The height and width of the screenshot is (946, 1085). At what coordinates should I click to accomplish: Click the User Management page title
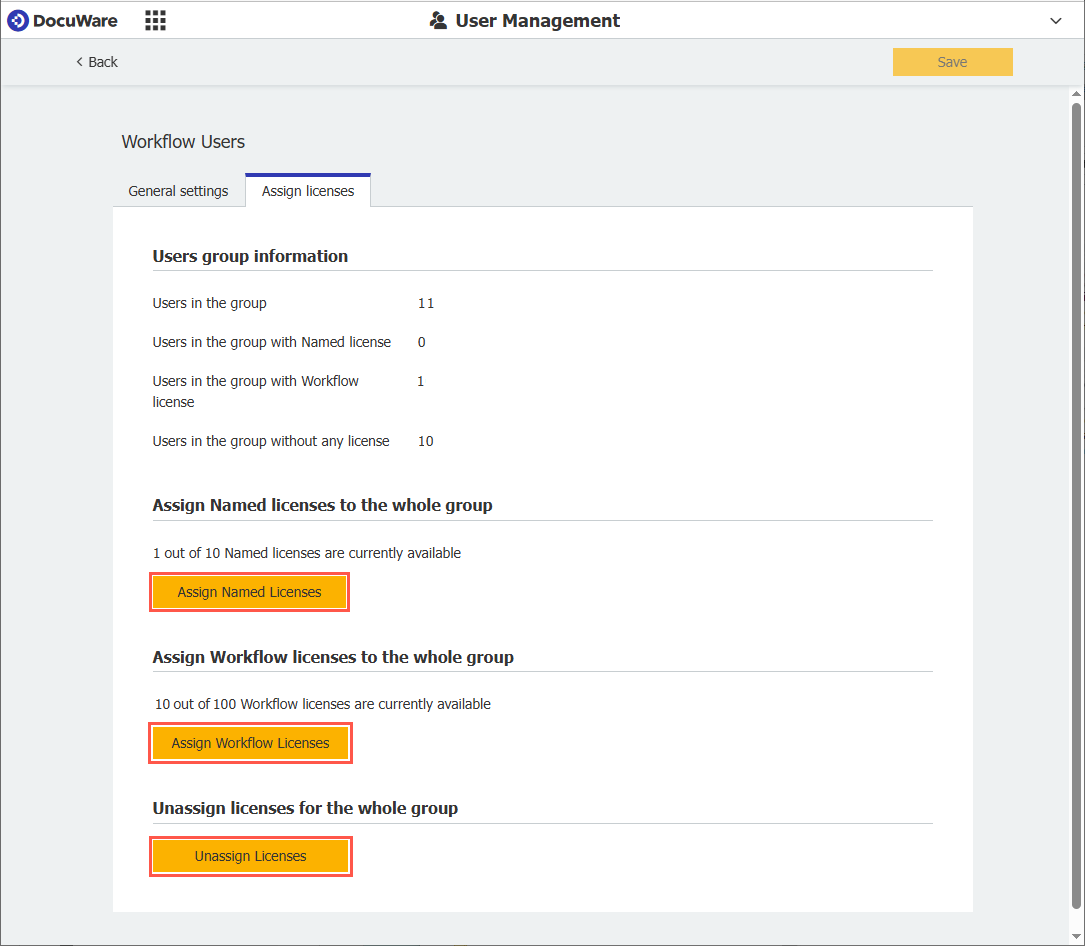click(x=537, y=21)
